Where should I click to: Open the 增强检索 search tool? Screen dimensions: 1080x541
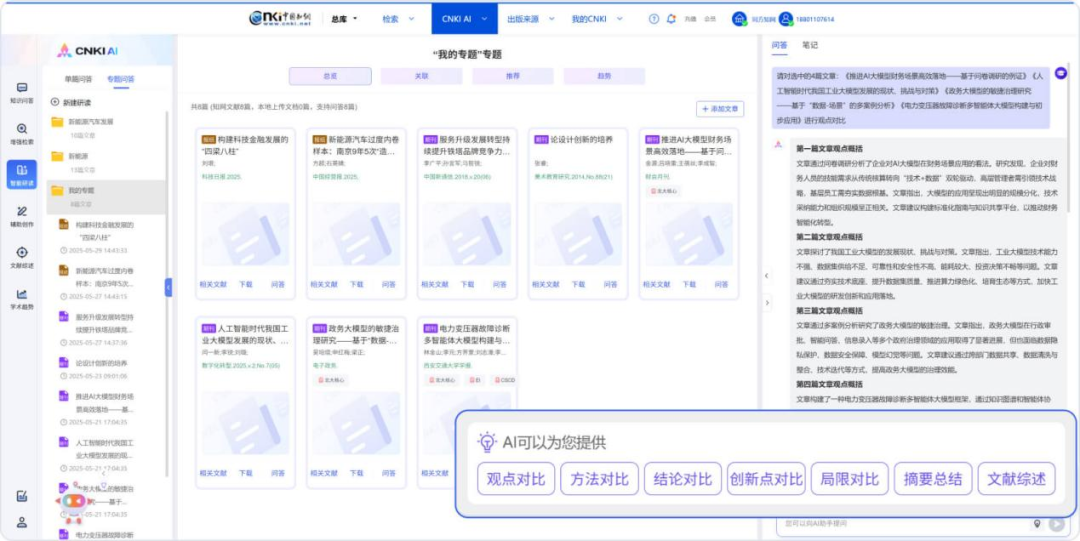[21, 133]
